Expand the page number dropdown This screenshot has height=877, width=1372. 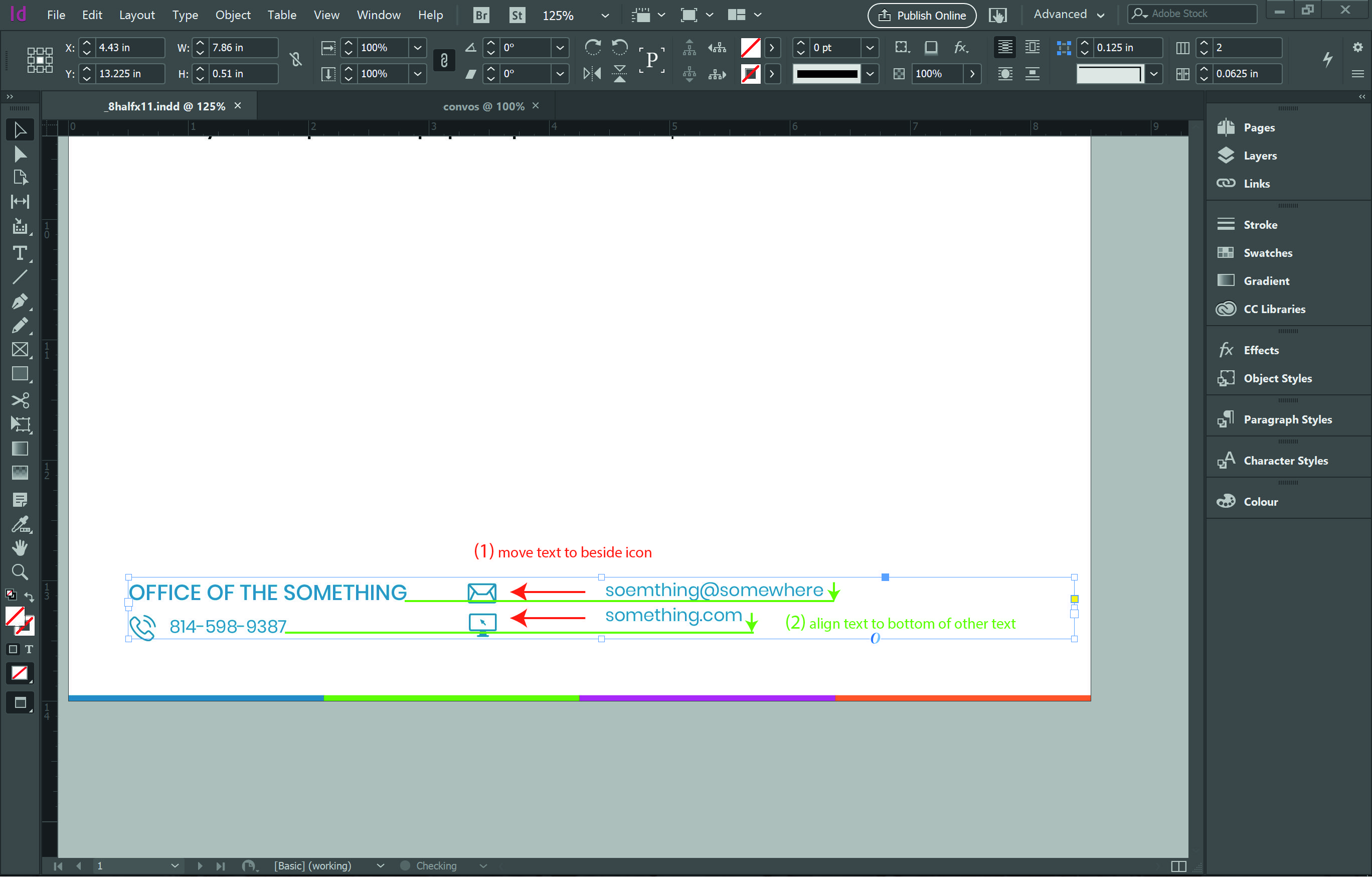click(x=175, y=865)
